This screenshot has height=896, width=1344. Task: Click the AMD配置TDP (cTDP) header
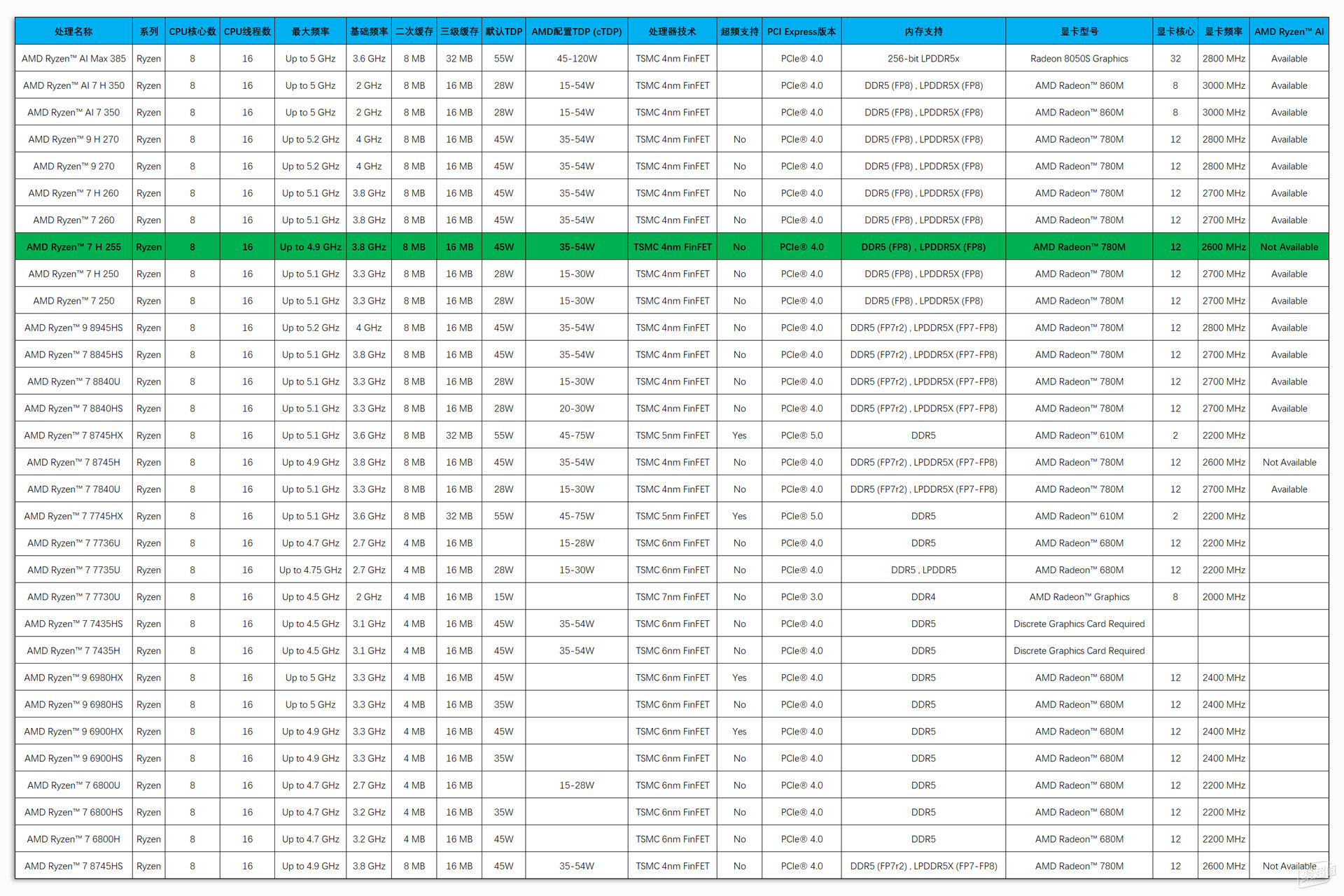(x=576, y=31)
